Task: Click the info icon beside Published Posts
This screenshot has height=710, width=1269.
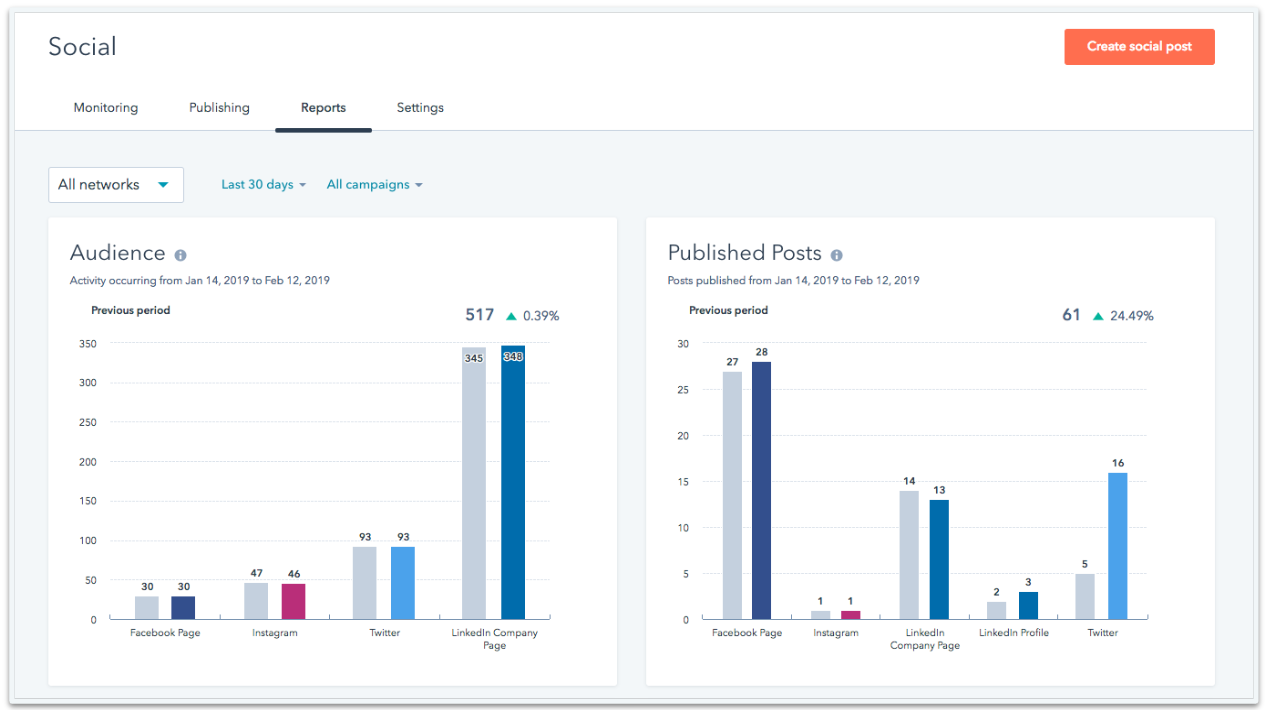Action: coord(837,255)
